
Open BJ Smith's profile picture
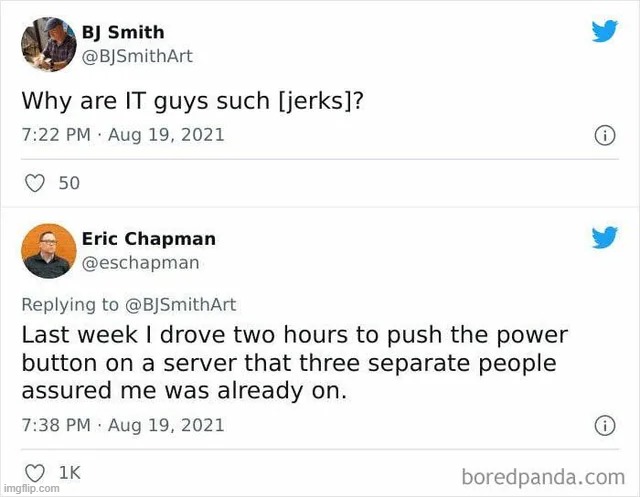[x=49, y=44]
